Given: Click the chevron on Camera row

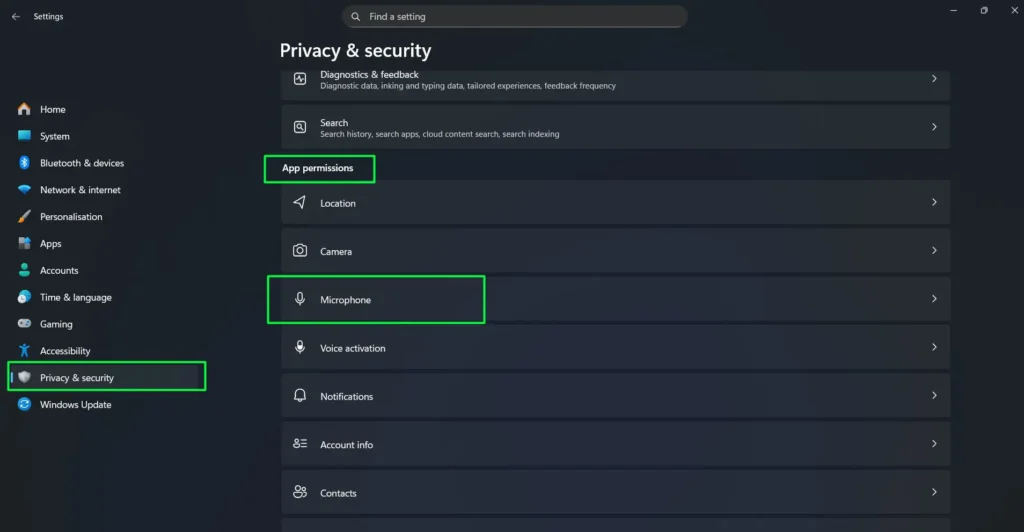Looking at the screenshot, I should (x=934, y=250).
